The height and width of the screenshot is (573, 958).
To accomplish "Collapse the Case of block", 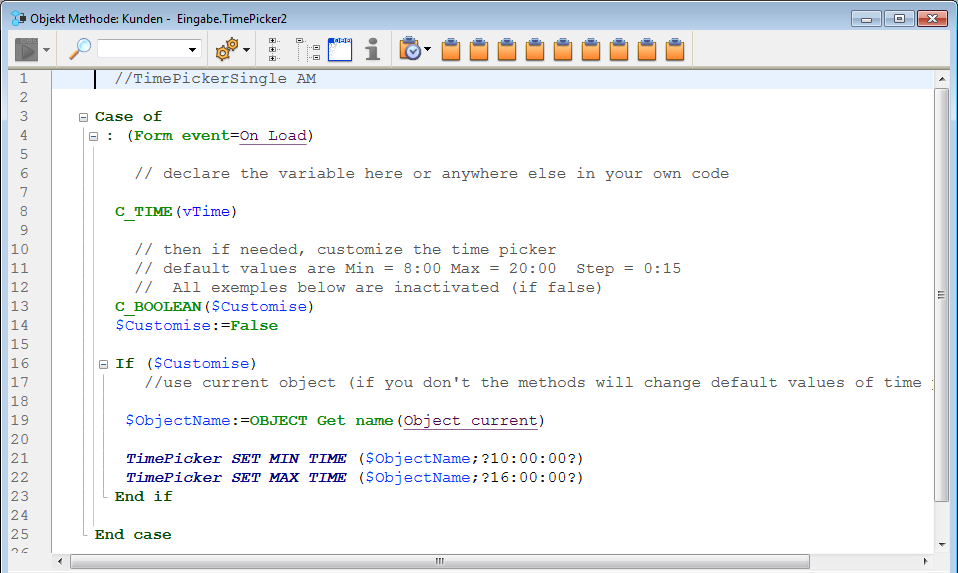I will [84, 117].
